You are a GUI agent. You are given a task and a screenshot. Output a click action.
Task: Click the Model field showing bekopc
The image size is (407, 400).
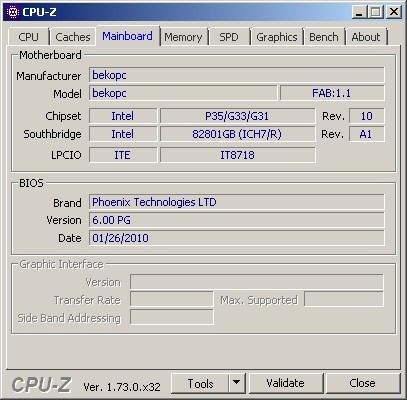point(183,93)
